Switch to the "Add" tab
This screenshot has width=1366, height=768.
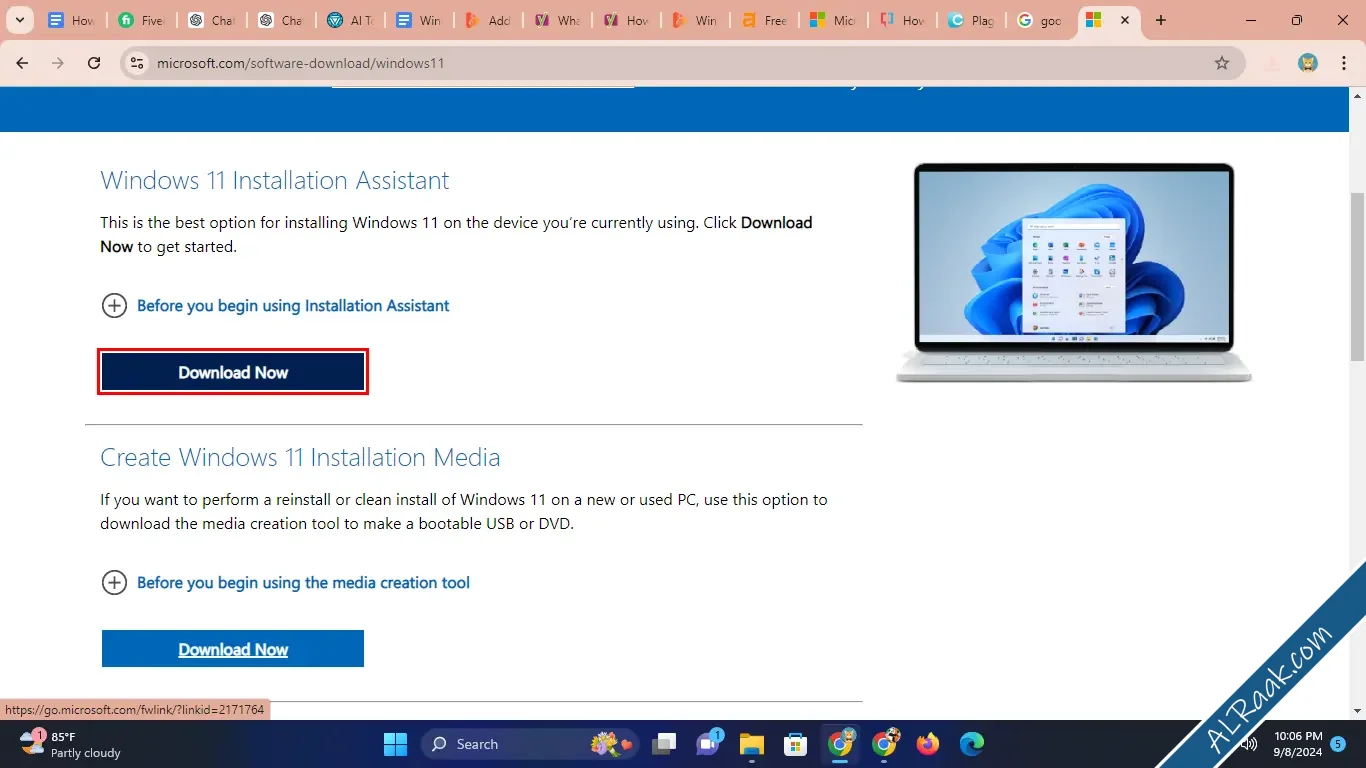click(488, 20)
